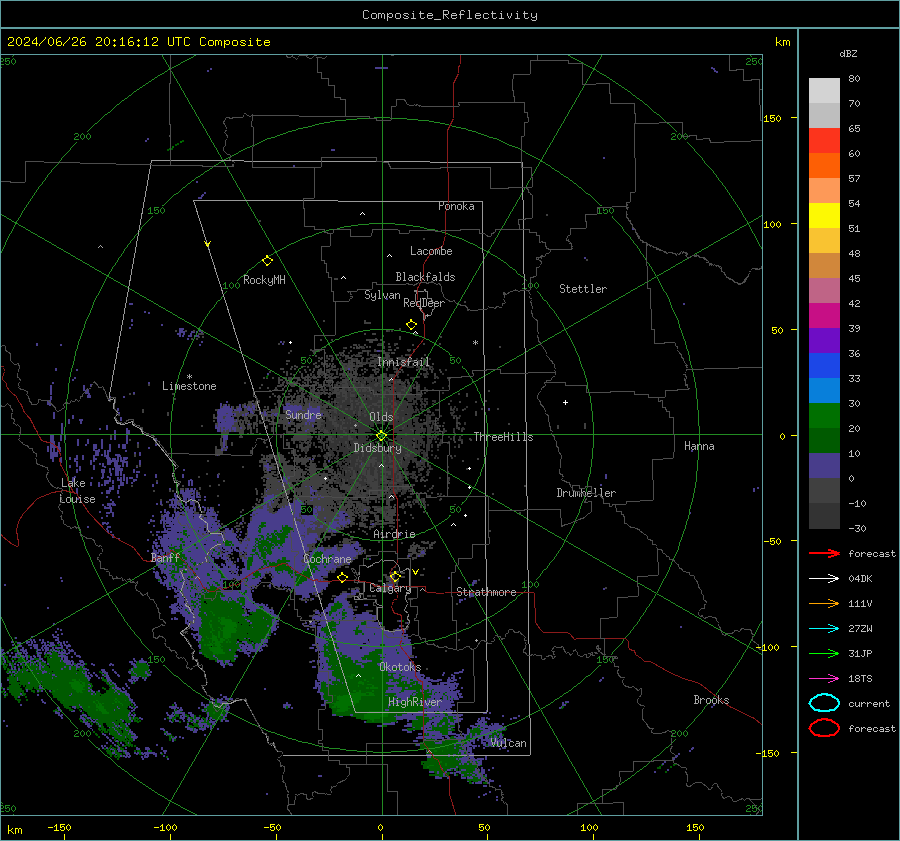Image resolution: width=900 pixels, height=841 pixels.
Task: Select the magenta 39-42 dBZ color swatch
Action: pos(824,316)
